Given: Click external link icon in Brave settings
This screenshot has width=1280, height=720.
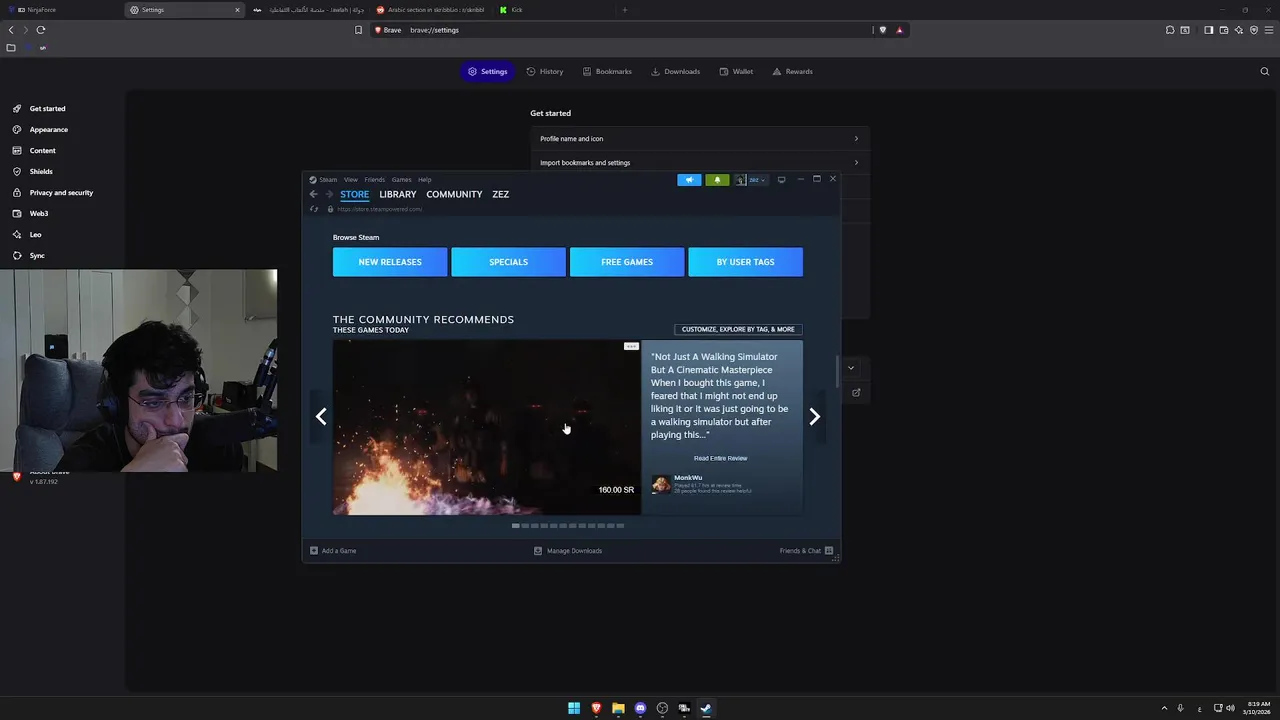Looking at the screenshot, I should (x=856, y=393).
